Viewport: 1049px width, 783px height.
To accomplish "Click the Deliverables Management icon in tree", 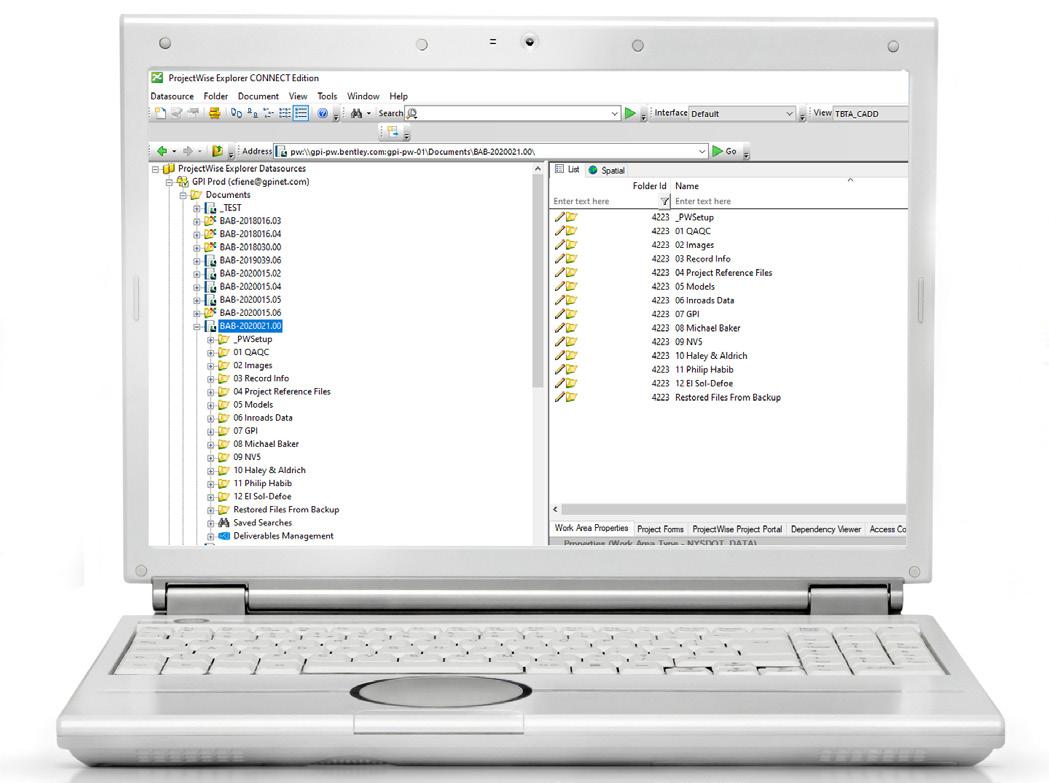I will [224, 536].
